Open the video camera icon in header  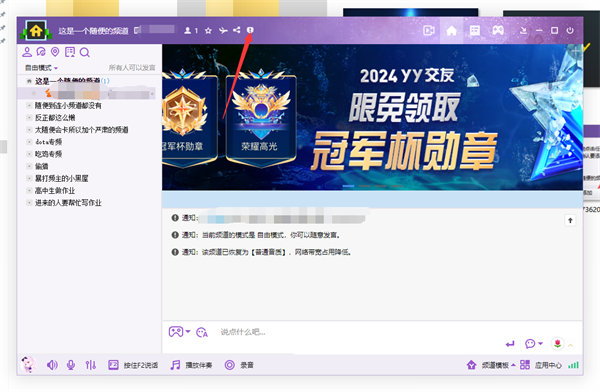429,30
